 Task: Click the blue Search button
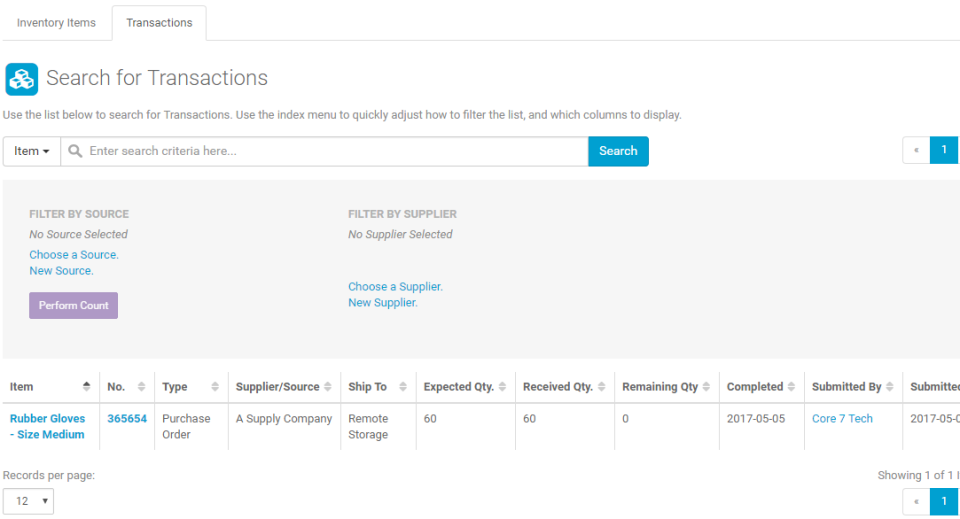[618, 151]
